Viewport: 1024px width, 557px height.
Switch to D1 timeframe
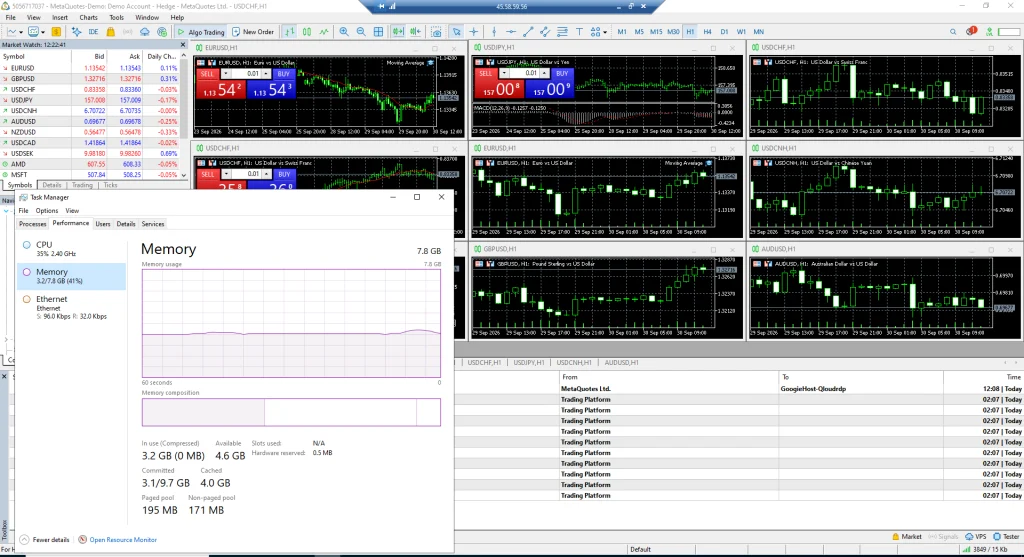coord(724,31)
